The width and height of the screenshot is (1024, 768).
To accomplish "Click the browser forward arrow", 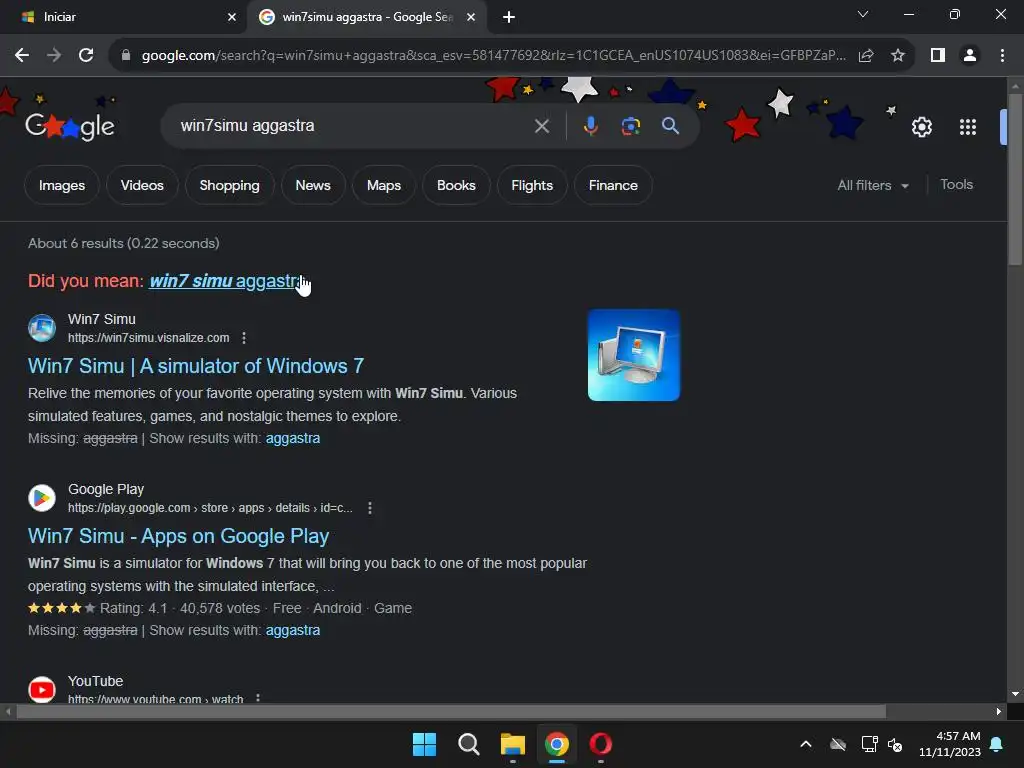I will (54, 56).
